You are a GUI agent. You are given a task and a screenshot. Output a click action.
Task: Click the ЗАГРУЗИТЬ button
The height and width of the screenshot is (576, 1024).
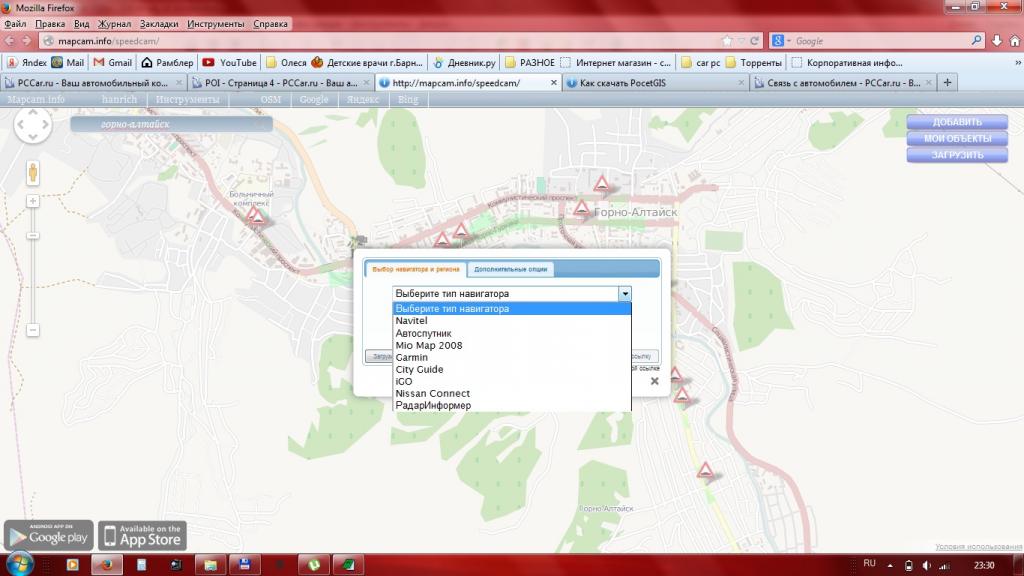coord(957,155)
